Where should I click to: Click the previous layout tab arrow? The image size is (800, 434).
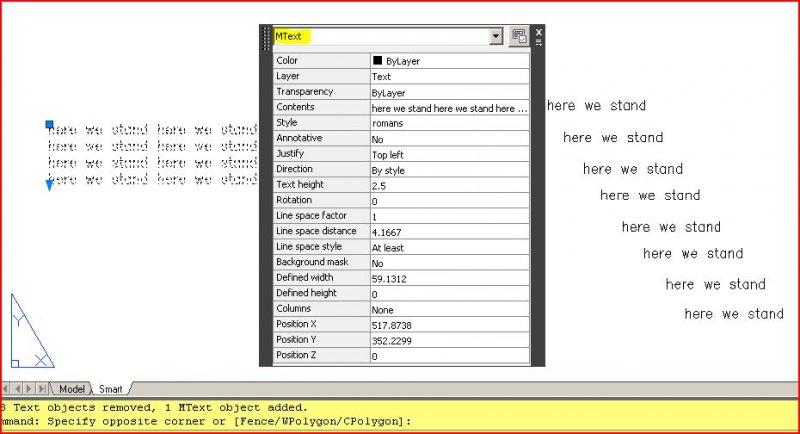pos(18,389)
